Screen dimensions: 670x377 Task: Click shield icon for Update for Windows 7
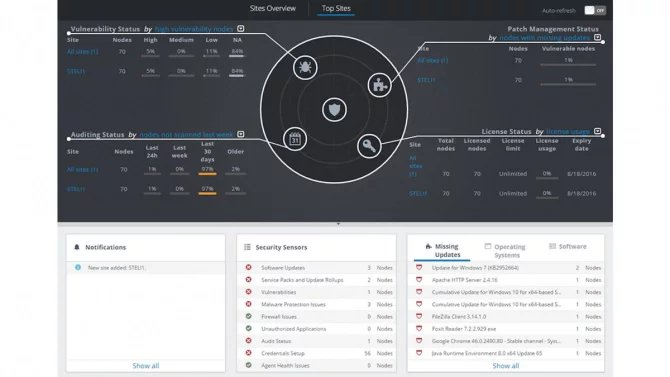pyautogui.click(x=419, y=267)
